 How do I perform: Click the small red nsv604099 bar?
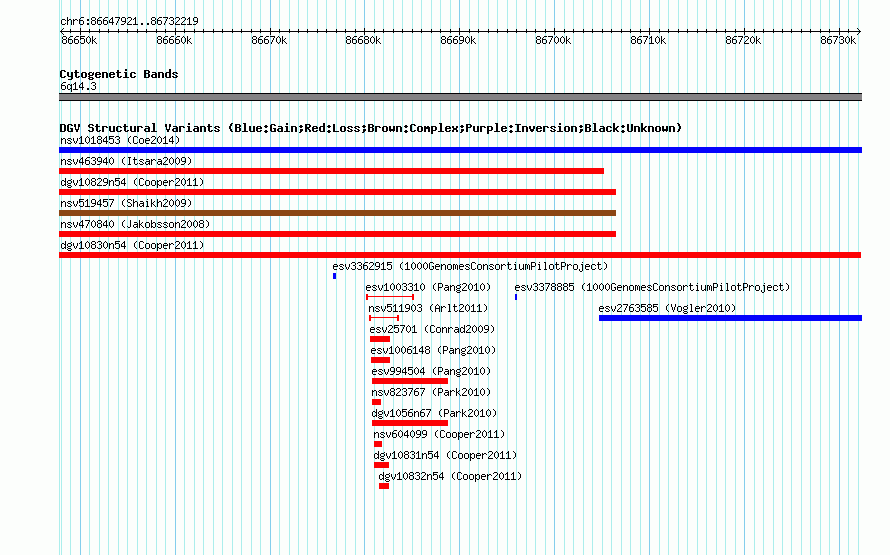378,444
